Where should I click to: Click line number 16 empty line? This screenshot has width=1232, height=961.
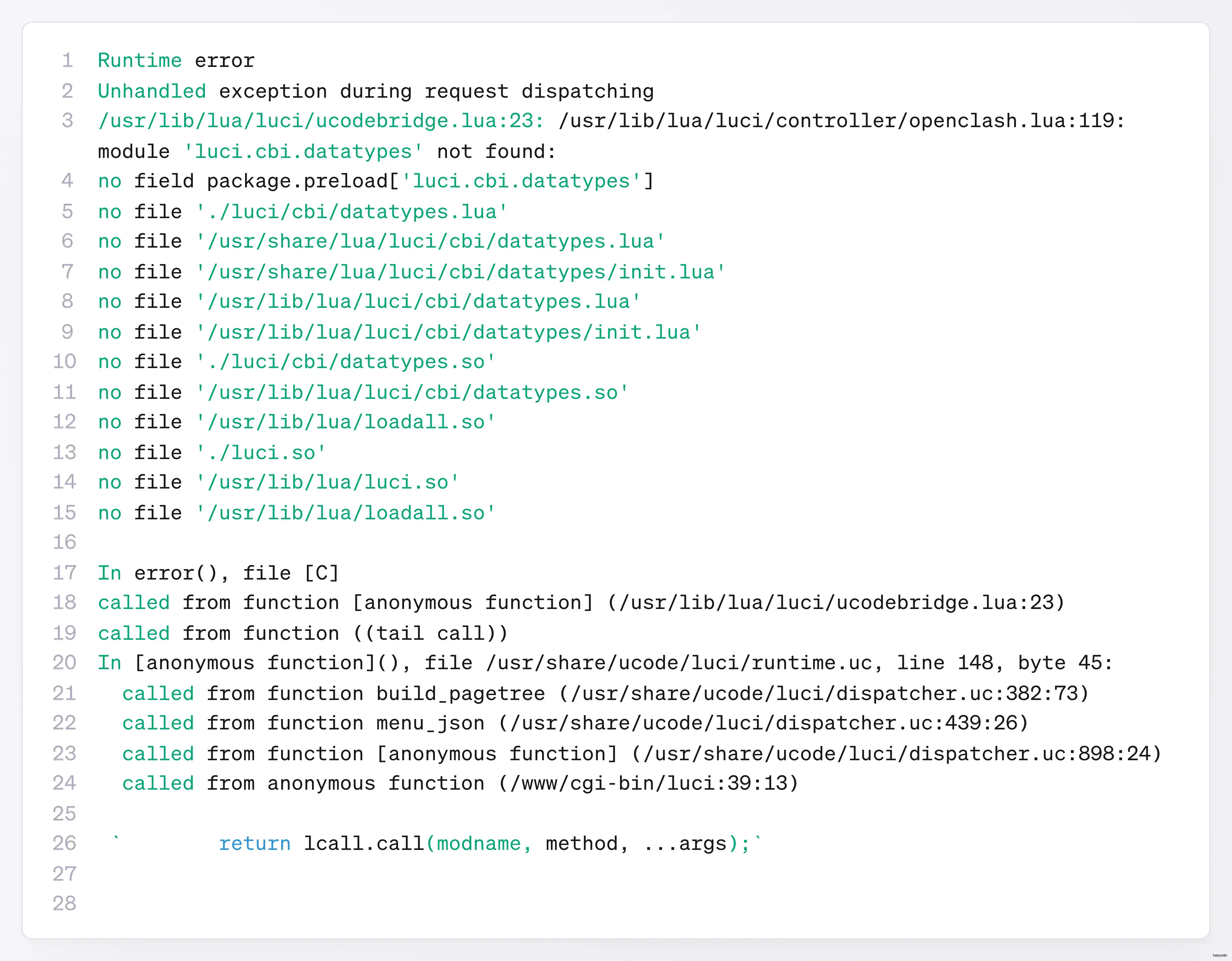pyautogui.click(x=64, y=542)
